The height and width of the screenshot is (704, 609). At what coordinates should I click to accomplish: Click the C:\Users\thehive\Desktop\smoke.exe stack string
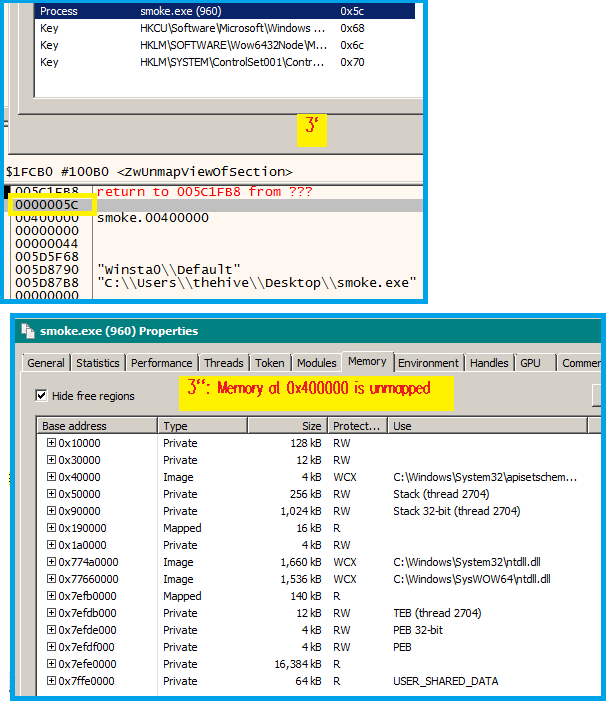(256, 283)
